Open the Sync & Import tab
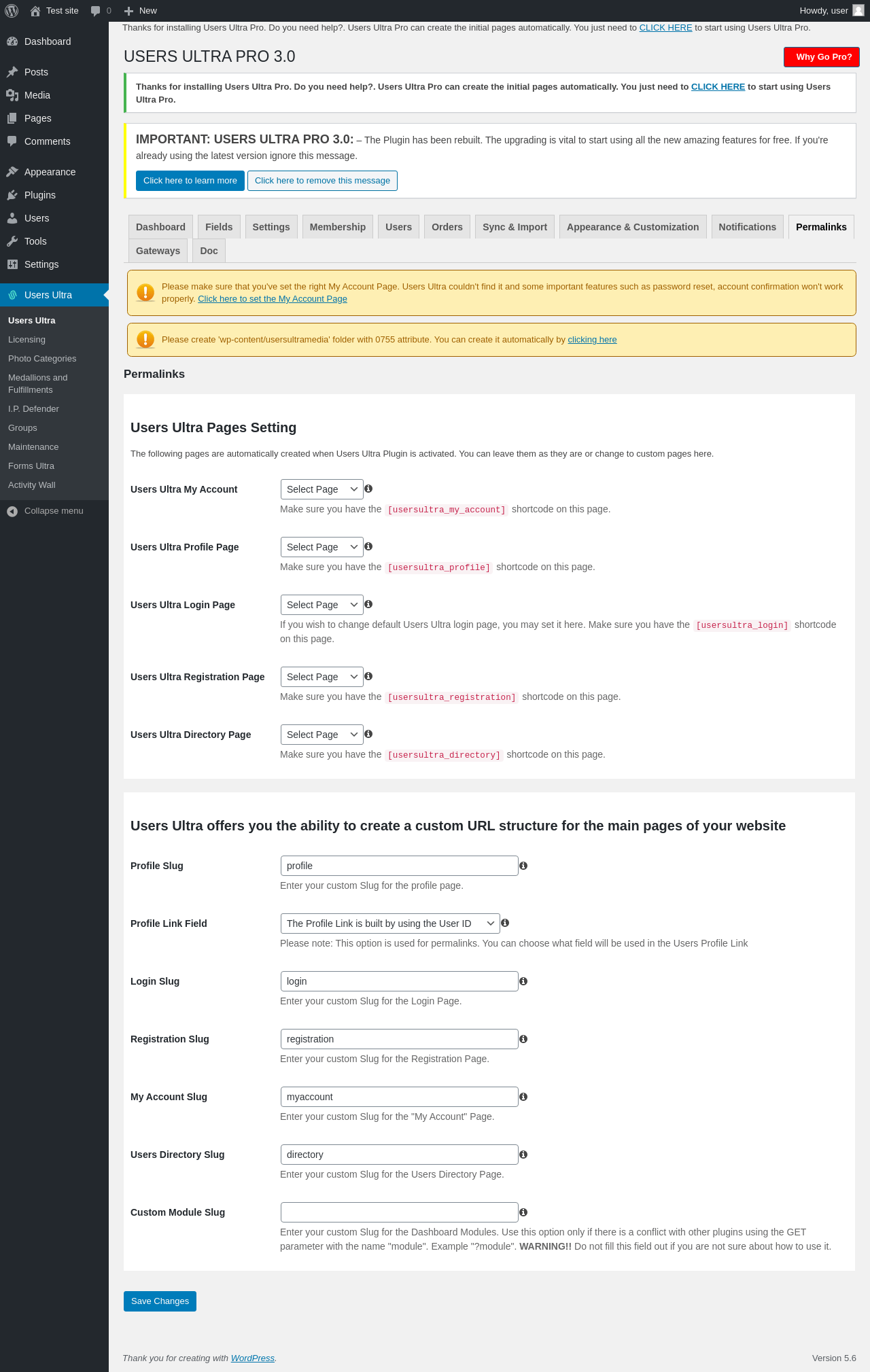Image resolution: width=870 pixels, height=1372 pixels. (515, 227)
